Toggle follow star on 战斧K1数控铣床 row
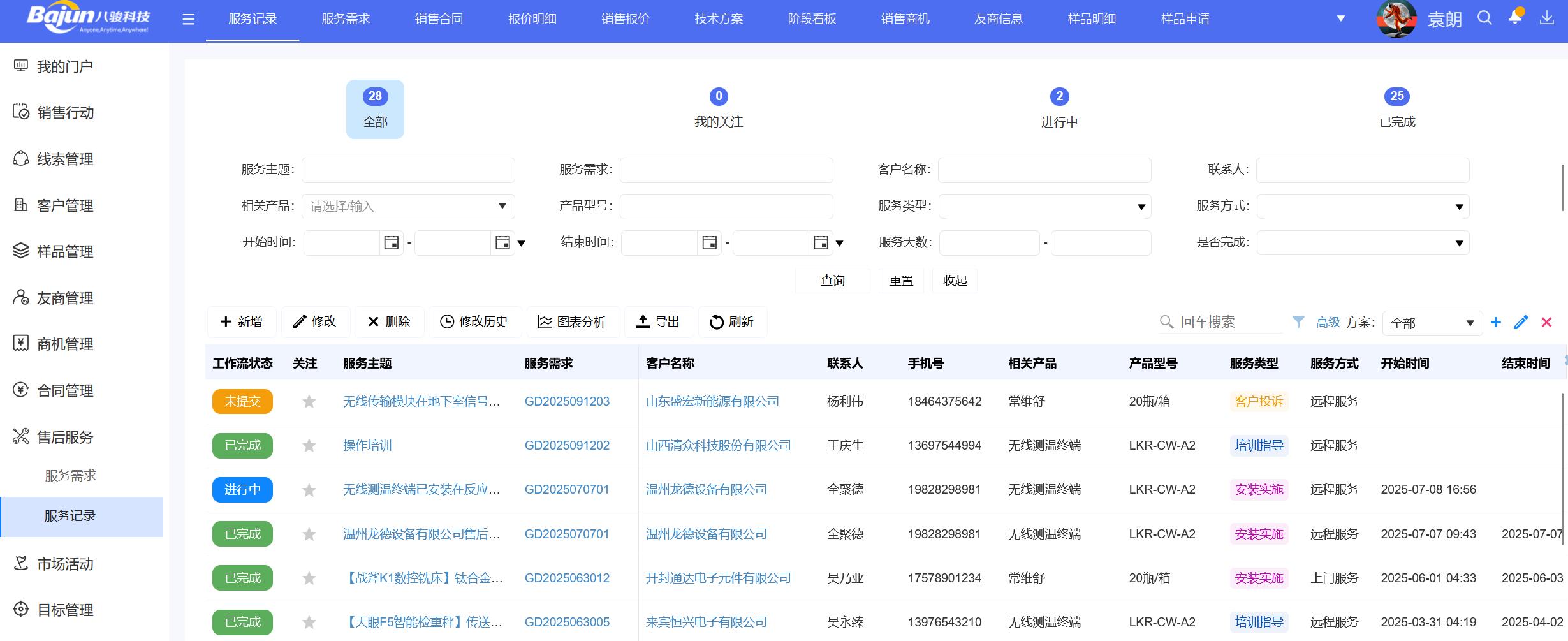The width and height of the screenshot is (1568, 641). point(309,578)
